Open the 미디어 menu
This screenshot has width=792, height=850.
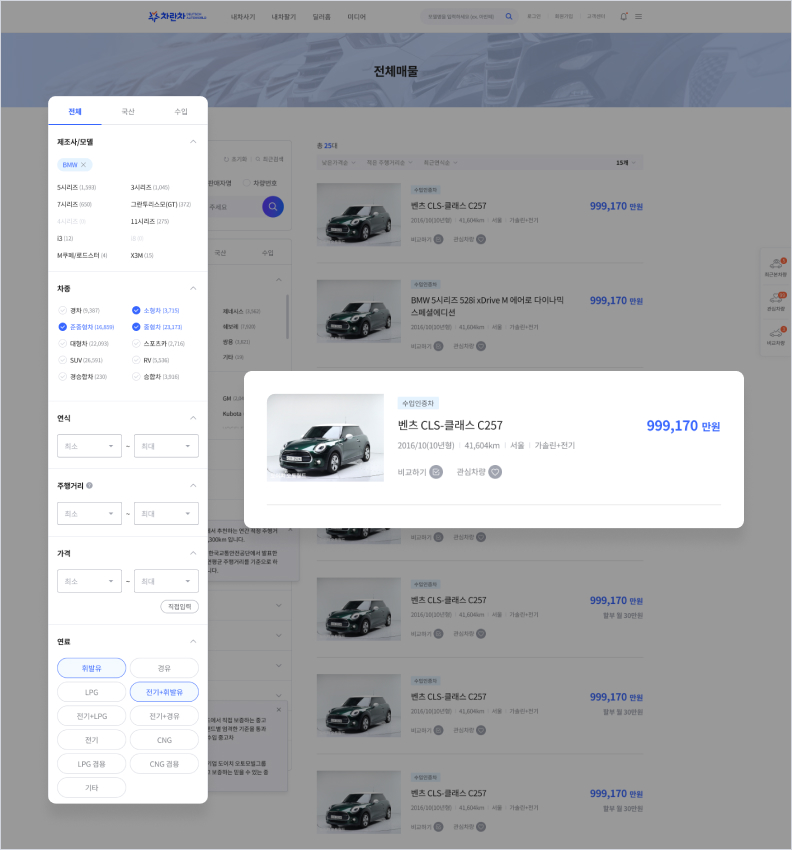(357, 17)
